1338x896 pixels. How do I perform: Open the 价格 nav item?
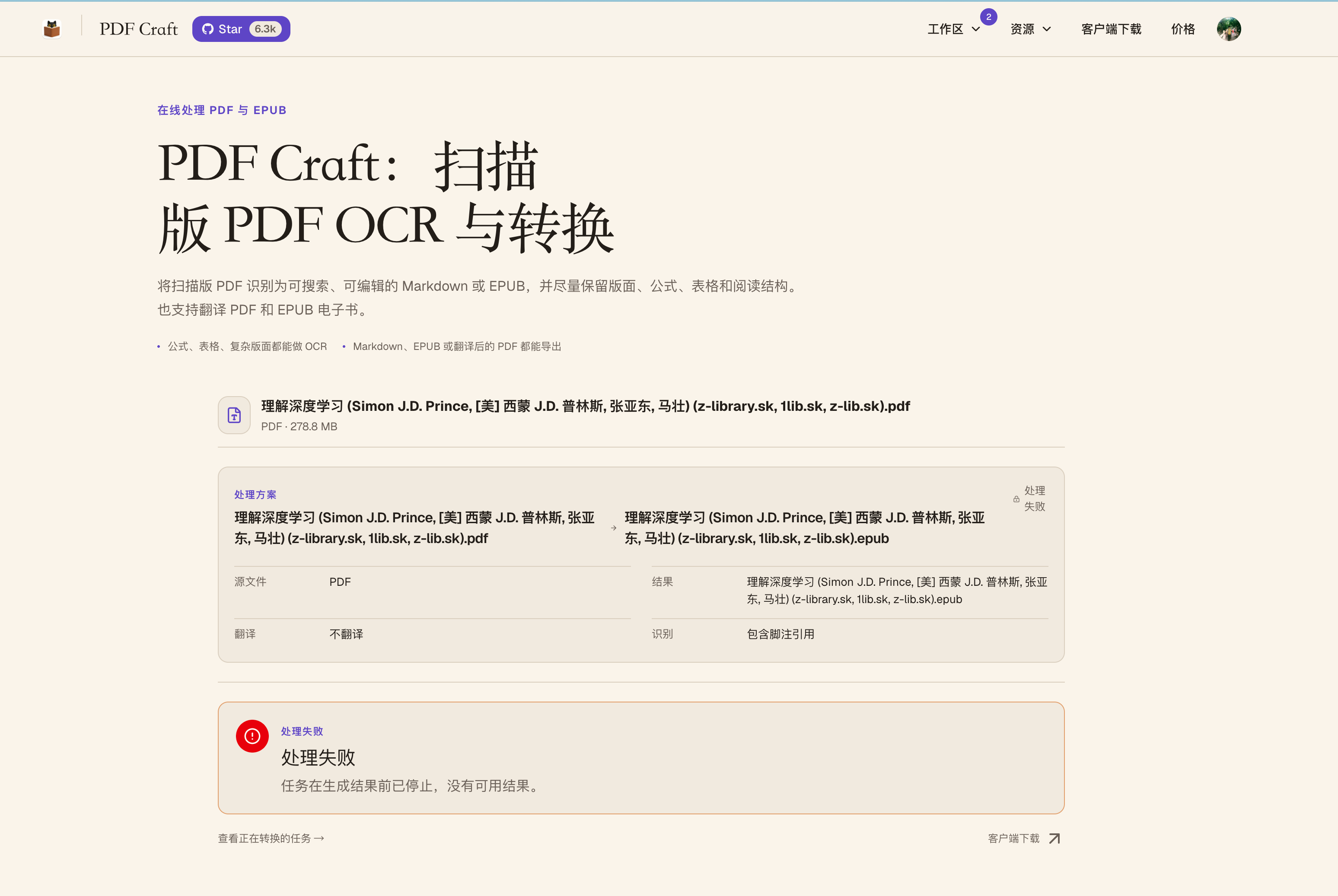coord(1182,29)
